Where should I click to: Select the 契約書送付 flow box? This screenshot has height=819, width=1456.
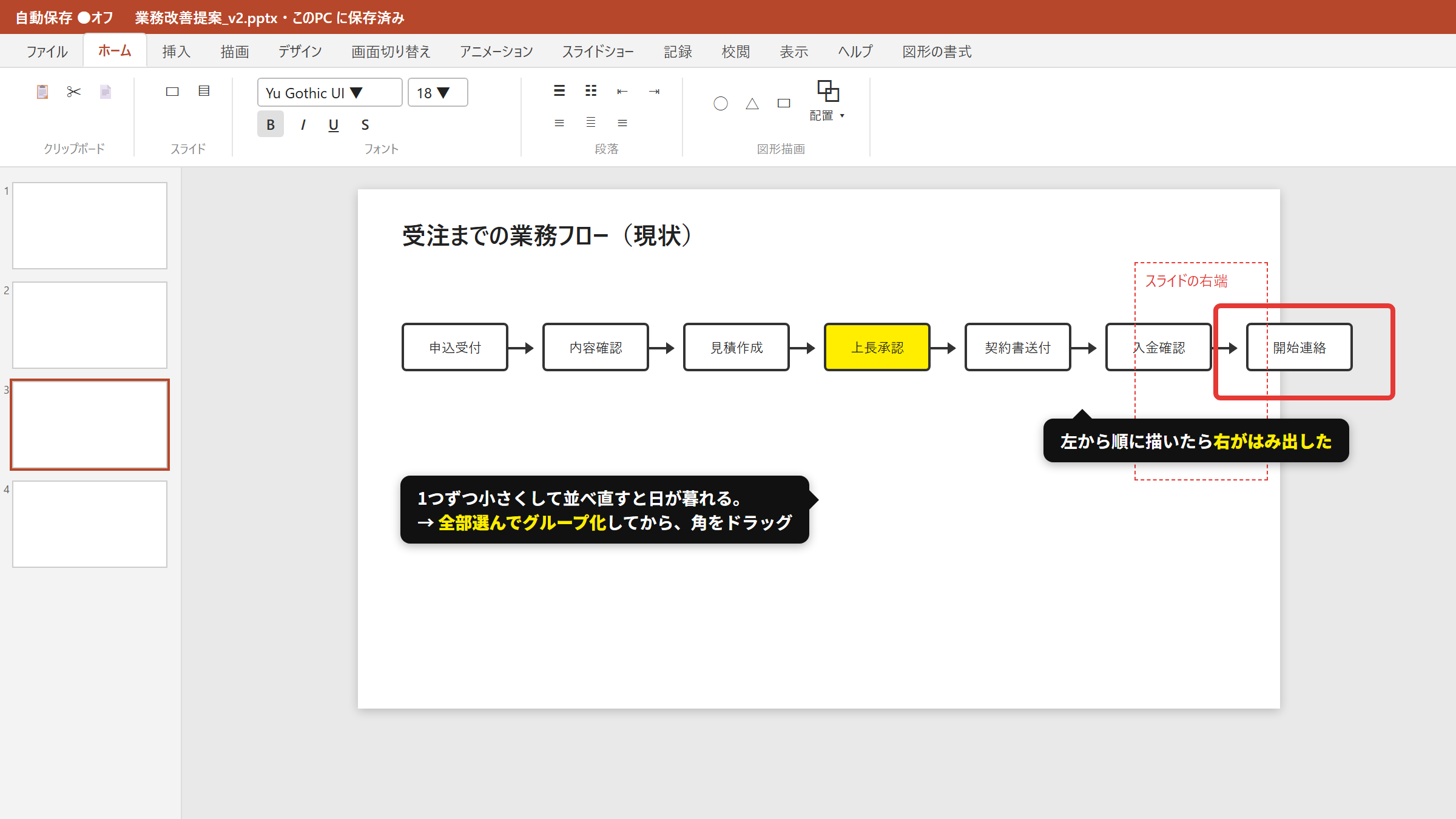pos(1018,347)
